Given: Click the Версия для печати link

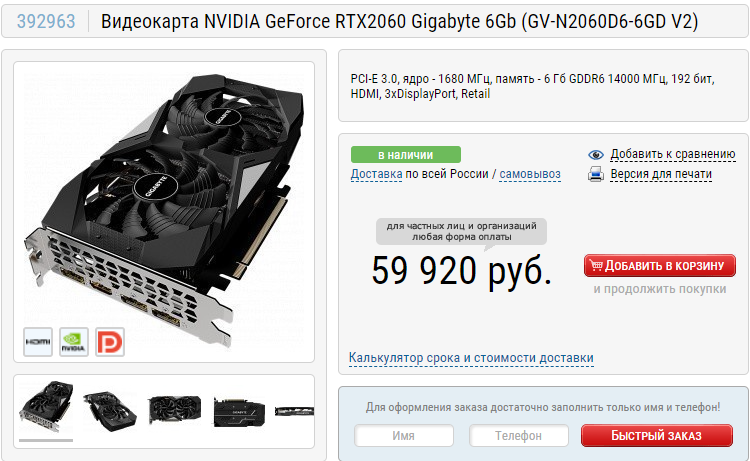Looking at the screenshot, I should point(661,174).
